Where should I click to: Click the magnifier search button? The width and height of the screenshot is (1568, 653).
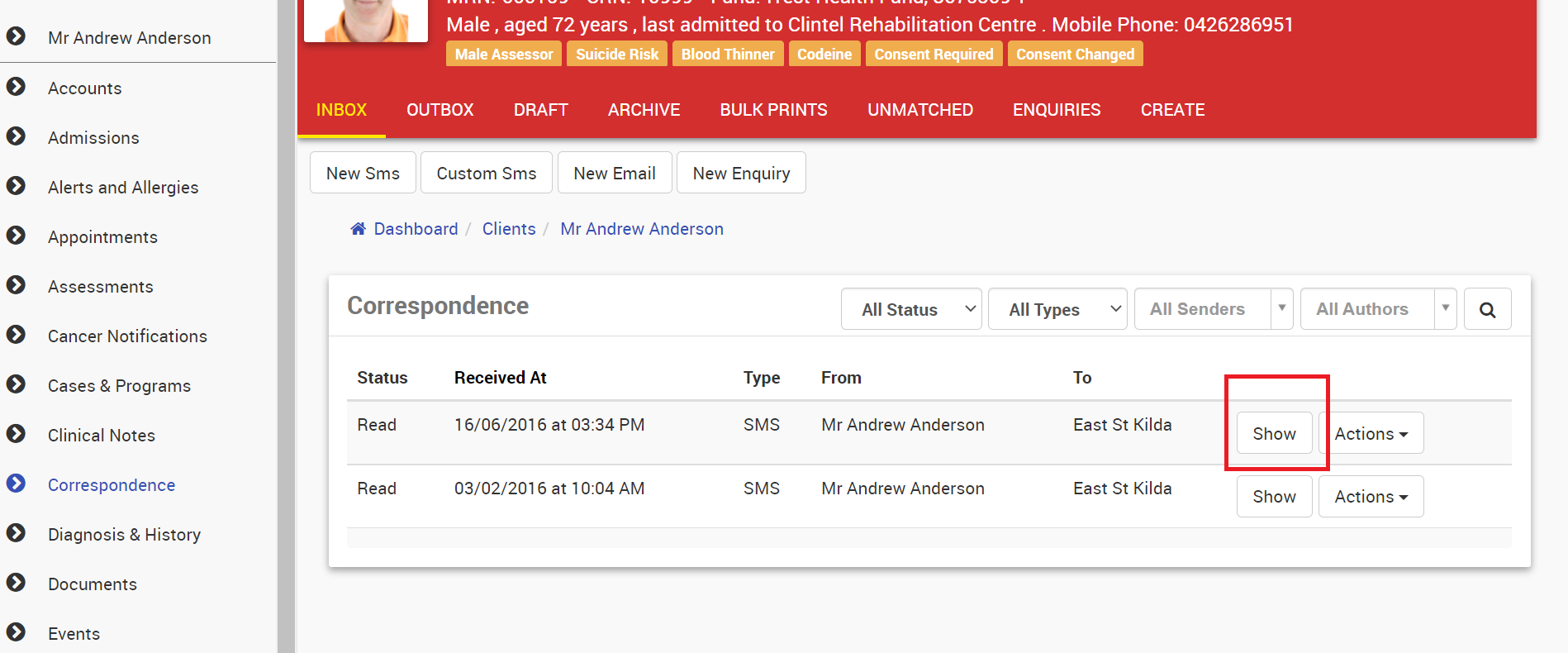[1487, 309]
